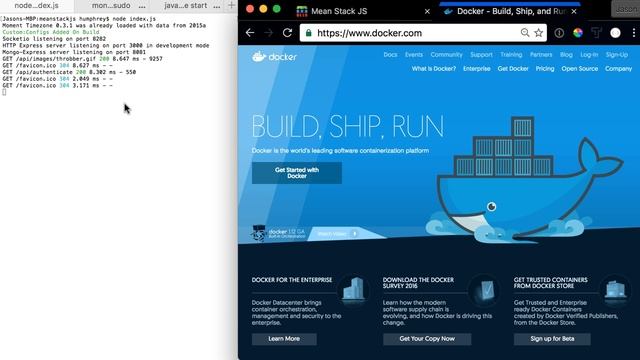This screenshot has height=360, width=640.
Task: Open the Partners link
Action: point(541,55)
